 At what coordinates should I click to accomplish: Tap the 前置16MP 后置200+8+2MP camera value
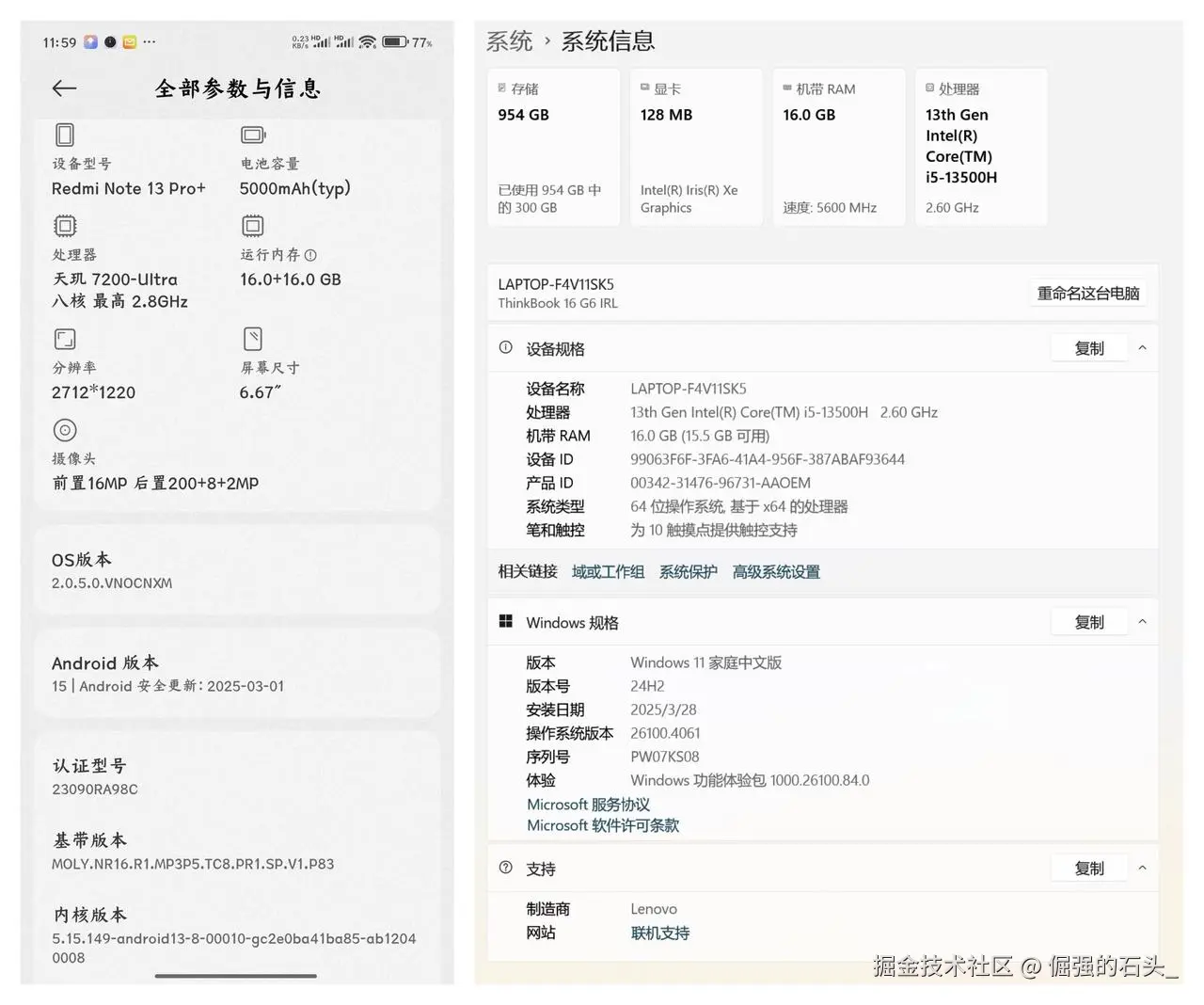(155, 483)
